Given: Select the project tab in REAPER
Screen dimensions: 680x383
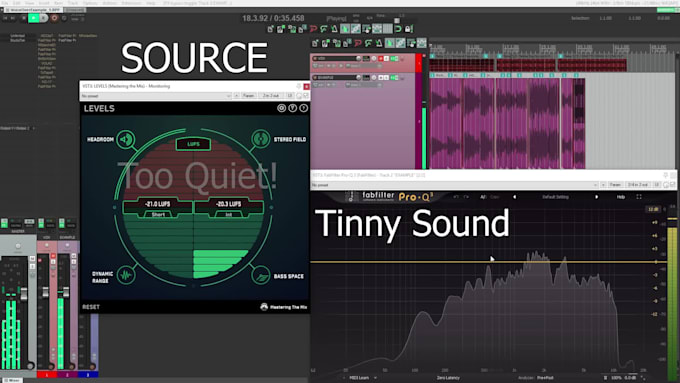Looking at the screenshot, I should coord(33,10).
